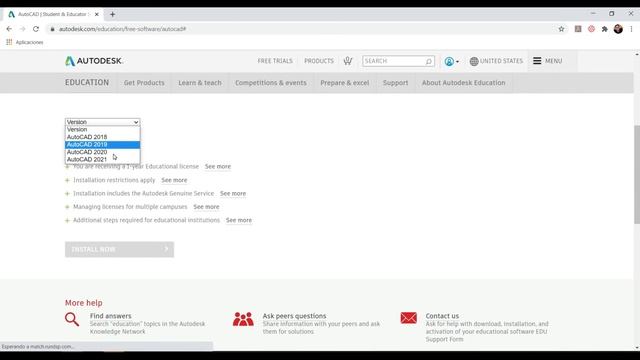Open About Autodesk Education menu
Viewport: 640px width, 360px height.
pyautogui.click(x=464, y=83)
